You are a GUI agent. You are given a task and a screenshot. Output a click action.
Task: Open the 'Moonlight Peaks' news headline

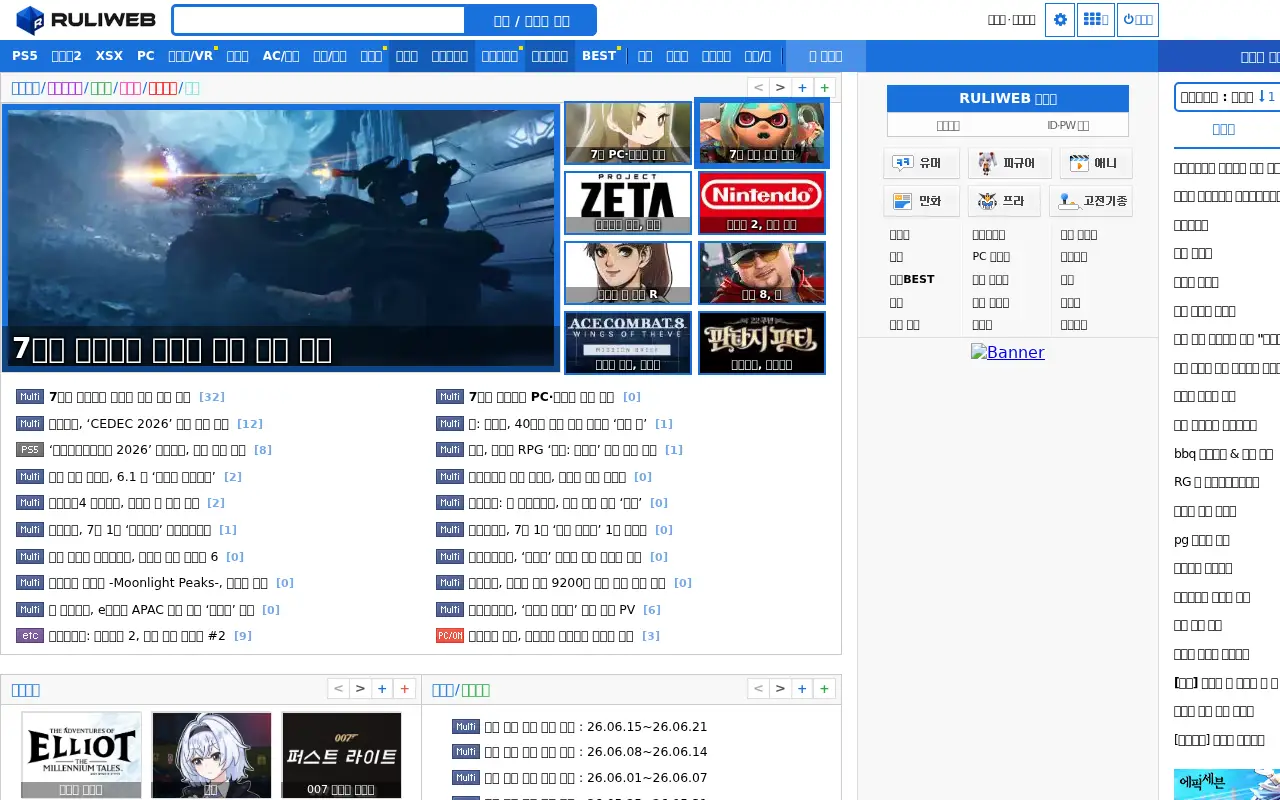click(x=158, y=583)
